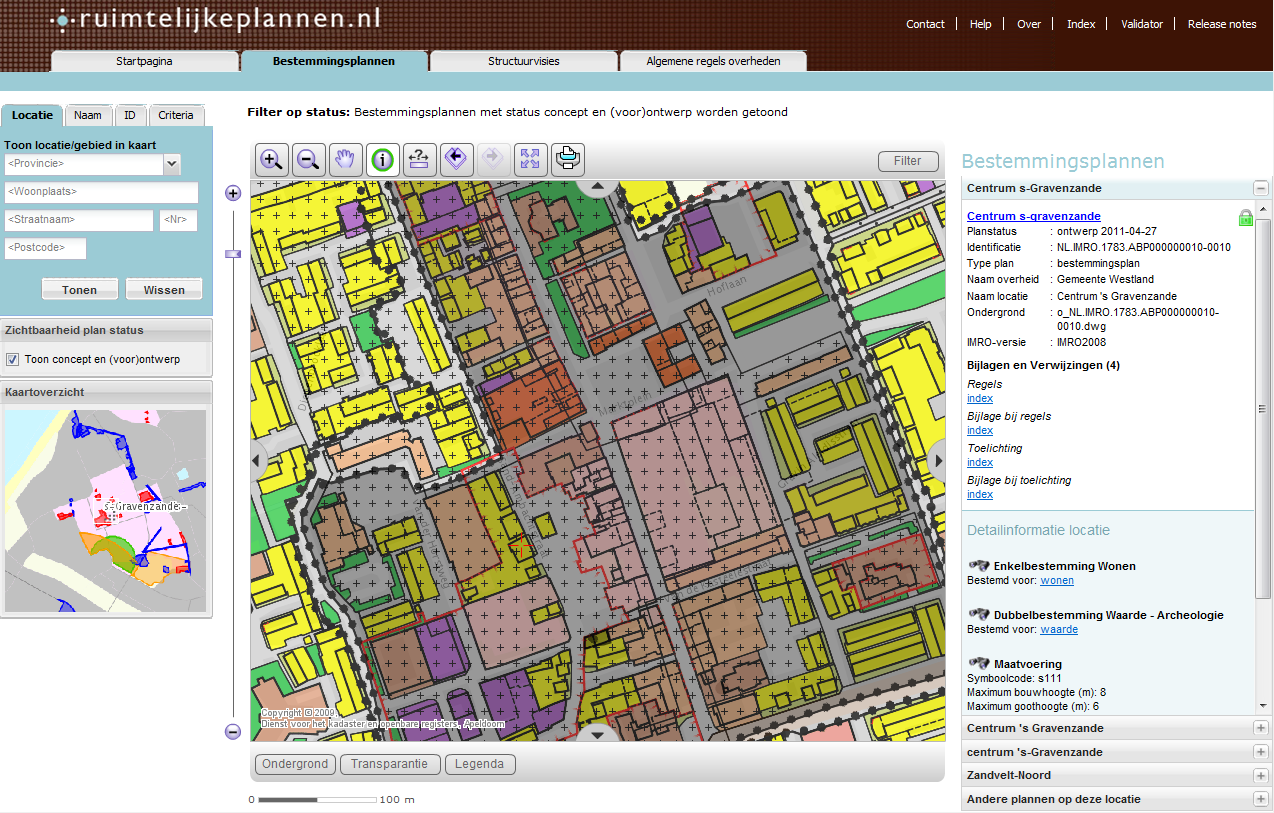Switch to the Criteria search tab
This screenshot has height=813, width=1274.
click(176, 115)
